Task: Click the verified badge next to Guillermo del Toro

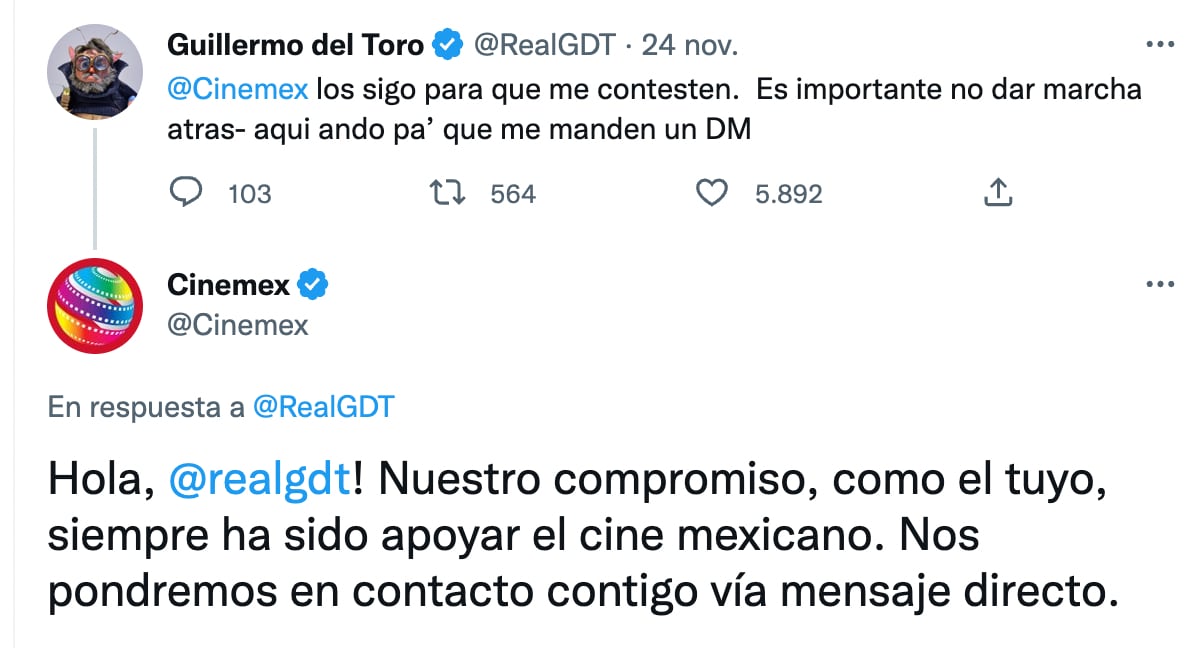Action: tap(446, 42)
